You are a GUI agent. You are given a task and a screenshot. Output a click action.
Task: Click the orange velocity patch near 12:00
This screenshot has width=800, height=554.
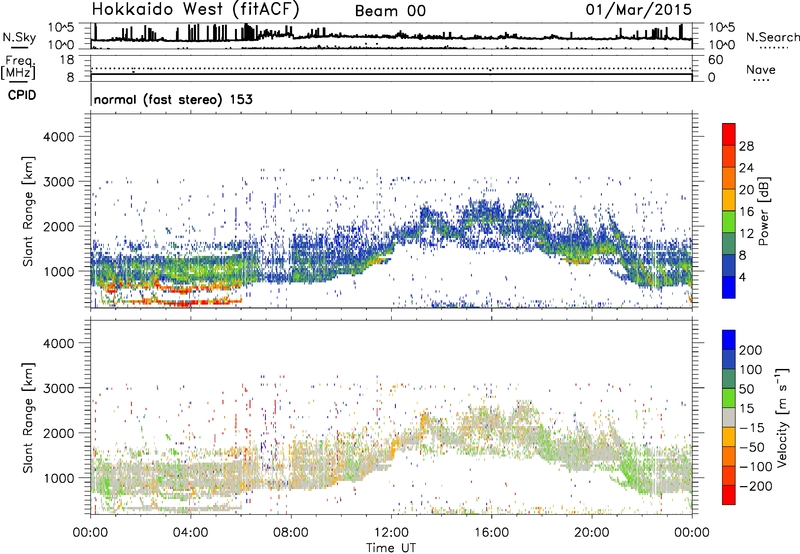pos(394,448)
